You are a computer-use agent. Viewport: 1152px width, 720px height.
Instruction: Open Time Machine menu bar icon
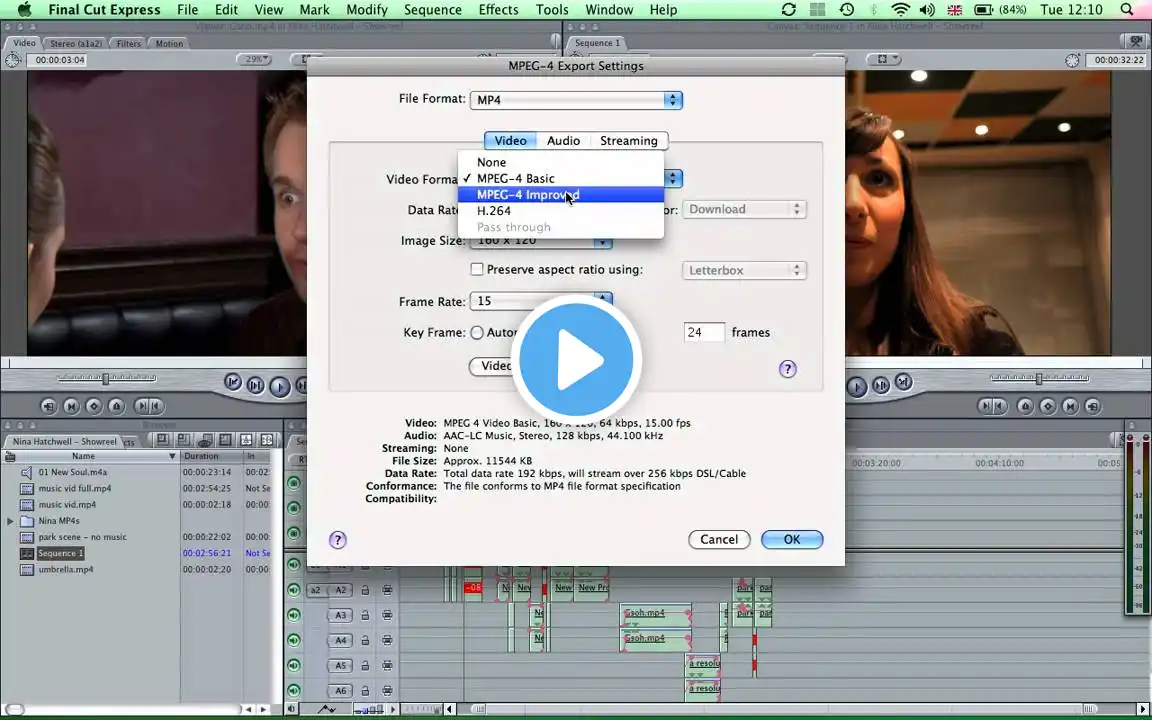tap(846, 10)
